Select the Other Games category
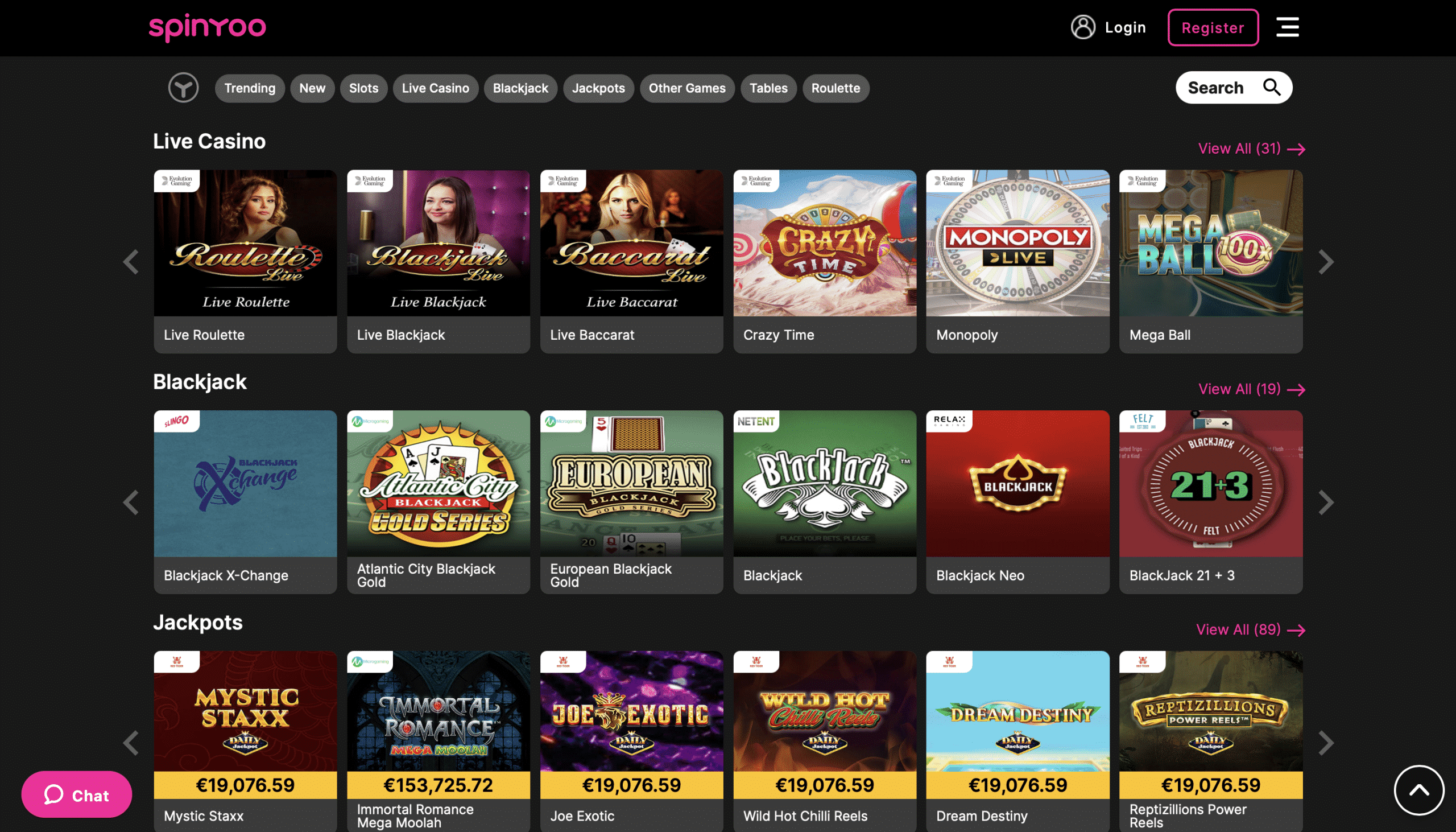The image size is (1456, 832). click(x=687, y=88)
